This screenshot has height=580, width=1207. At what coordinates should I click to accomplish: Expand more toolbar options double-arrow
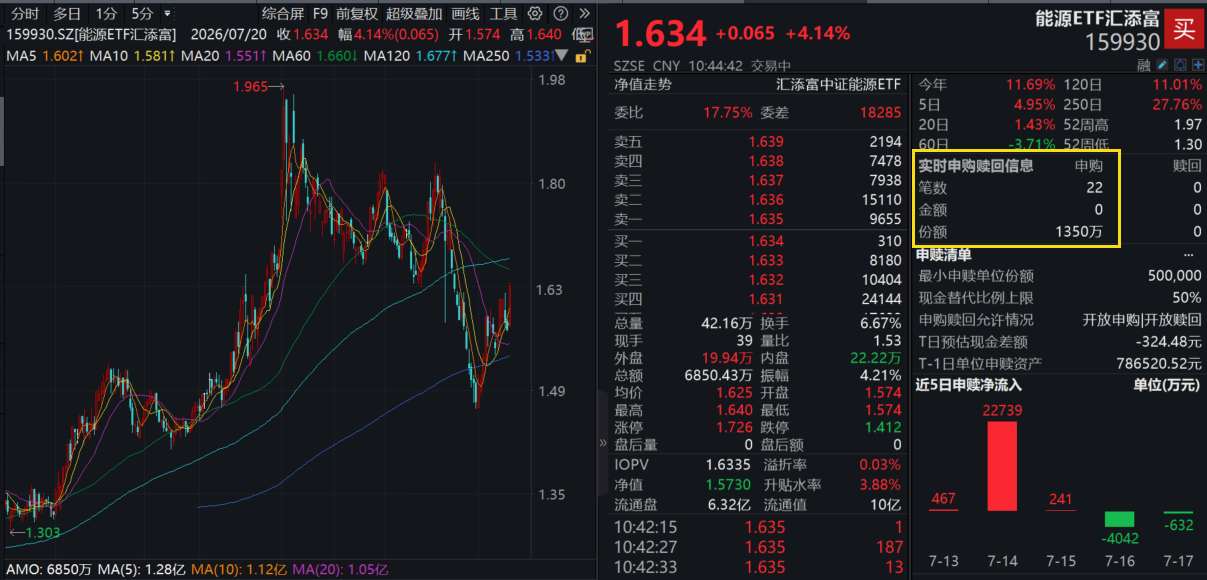(583, 14)
